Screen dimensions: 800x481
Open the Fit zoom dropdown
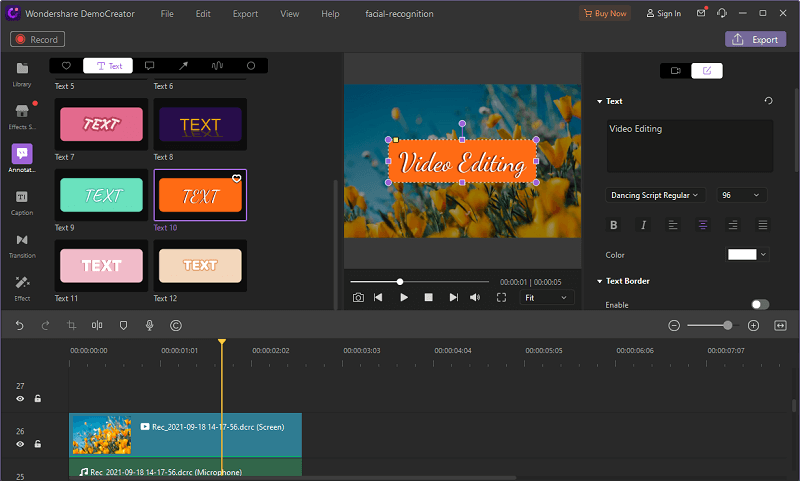point(547,297)
